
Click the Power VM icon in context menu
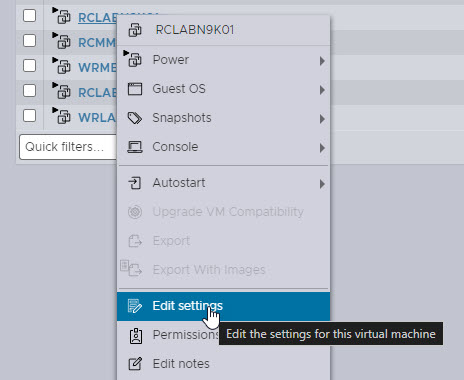(133, 59)
